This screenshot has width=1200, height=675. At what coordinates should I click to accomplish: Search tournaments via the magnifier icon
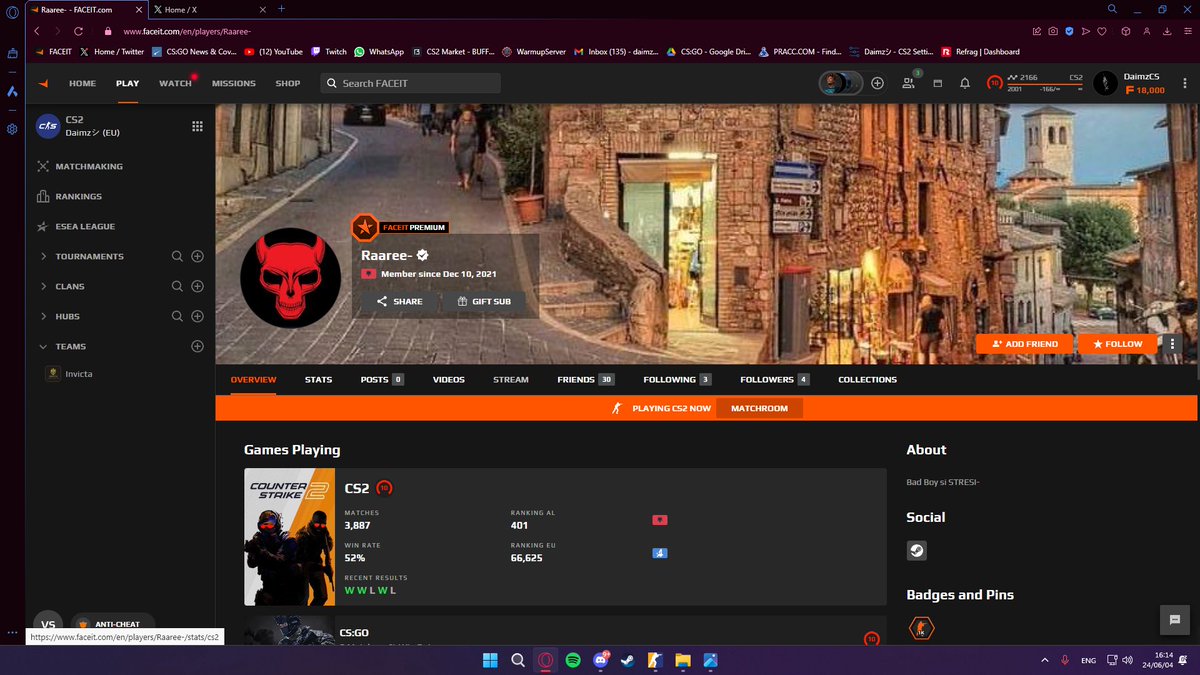177,256
